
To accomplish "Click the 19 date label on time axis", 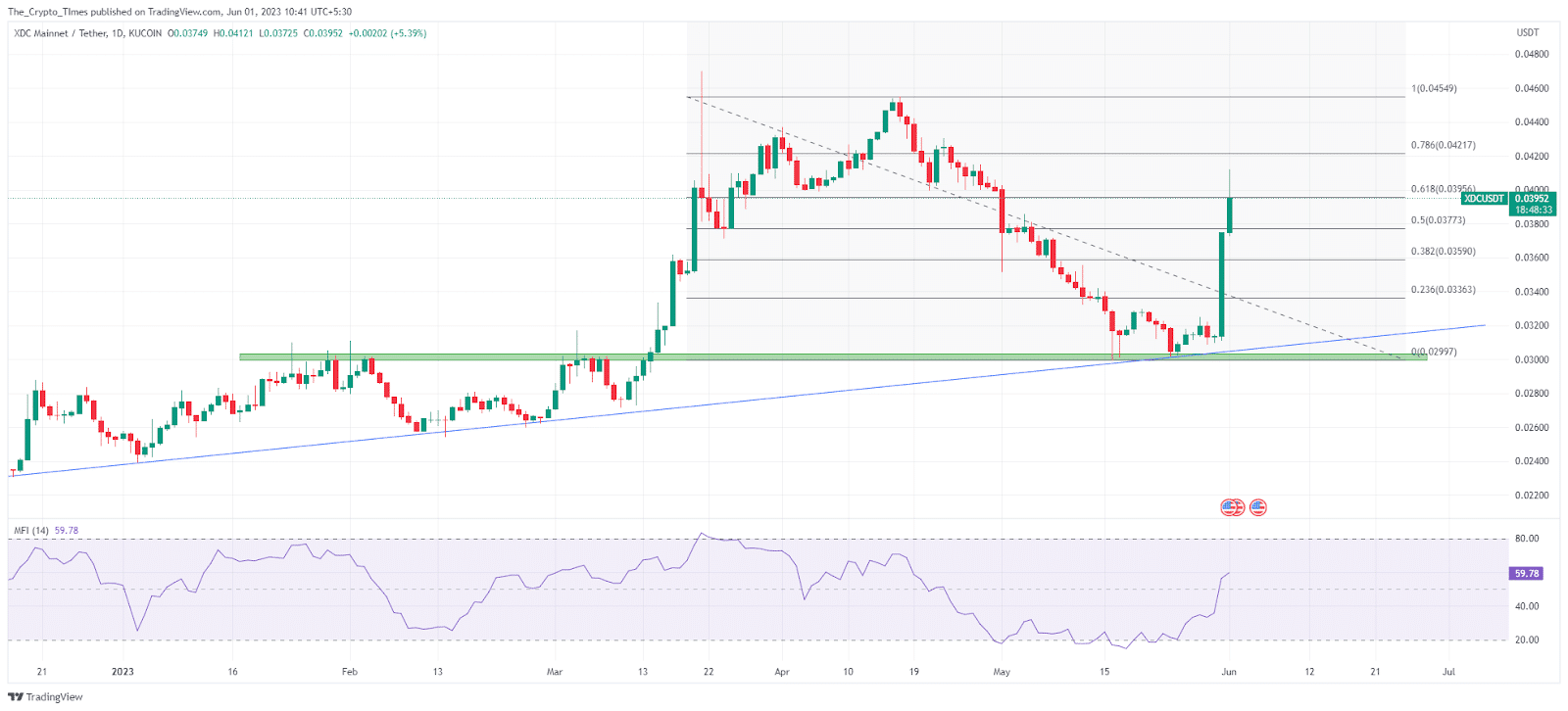I will (913, 672).
